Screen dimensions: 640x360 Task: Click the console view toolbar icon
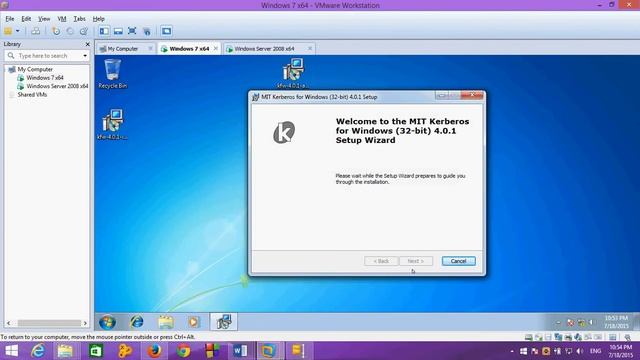point(166,31)
